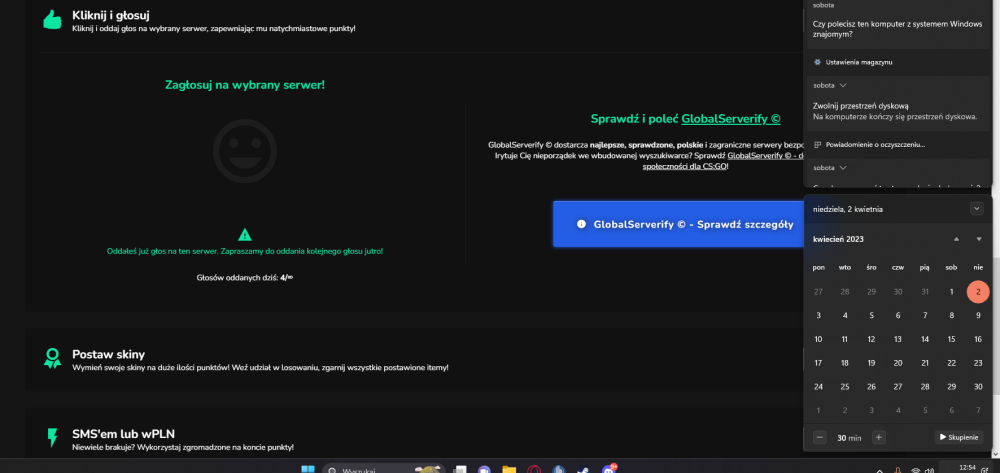Open the Czy polecisz ten komputer notification
1000x473 pixels.
point(899,24)
